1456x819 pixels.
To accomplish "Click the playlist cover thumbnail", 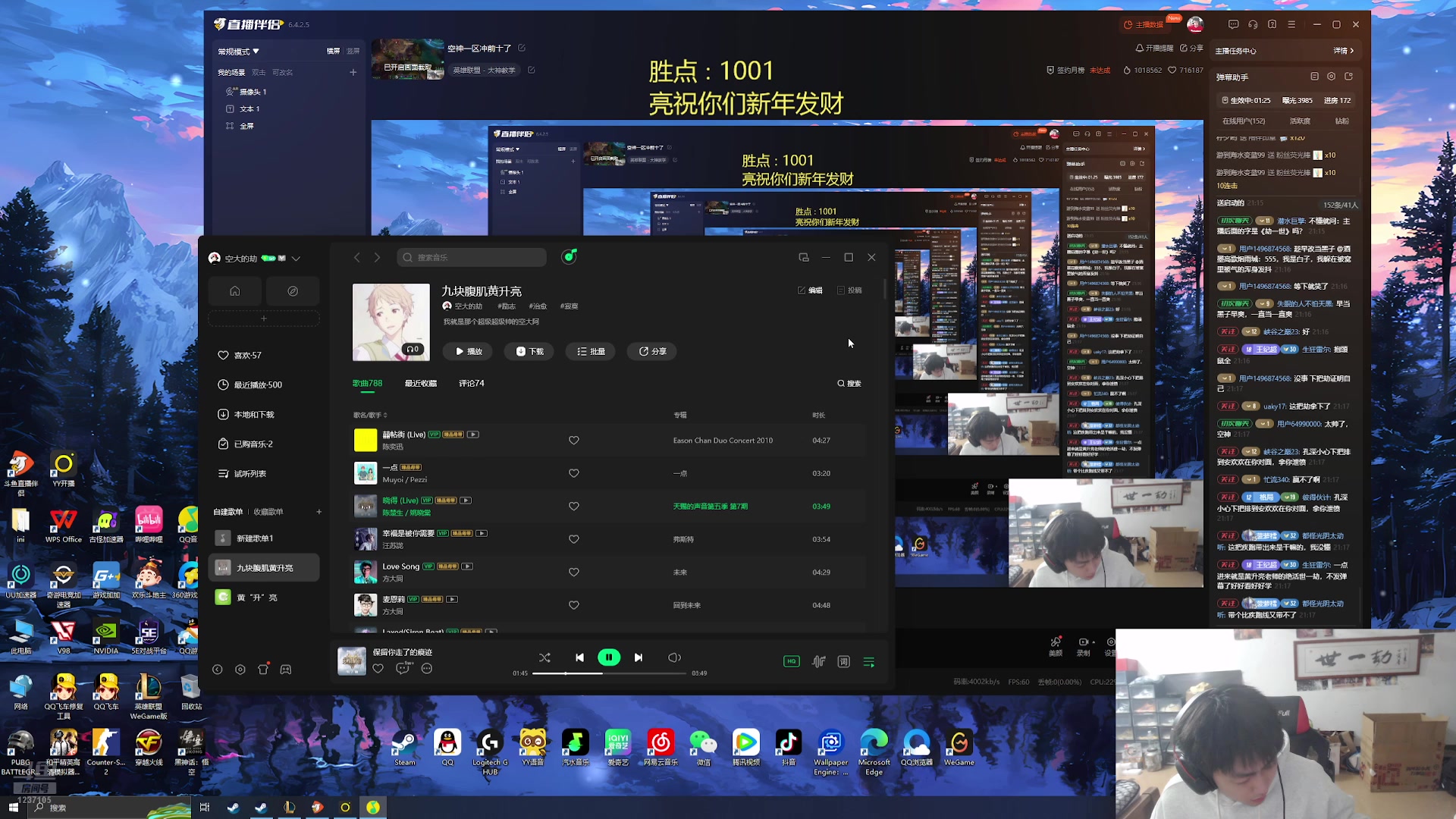I will pyautogui.click(x=391, y=322).
